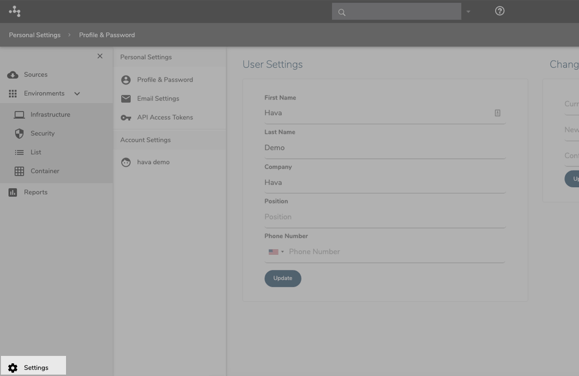The width and height of the screenshot is (579, 376).
Task: Open Reports in sidebar
Action: [35, 192]
